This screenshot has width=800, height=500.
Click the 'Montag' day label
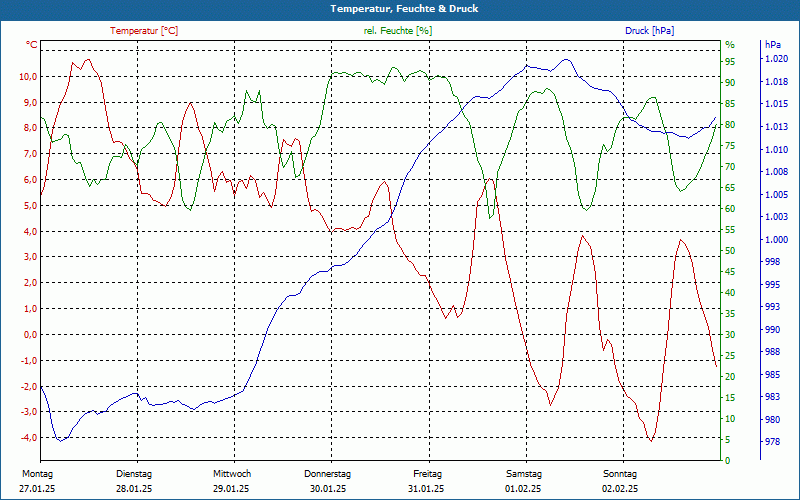(x=38, y=474)
